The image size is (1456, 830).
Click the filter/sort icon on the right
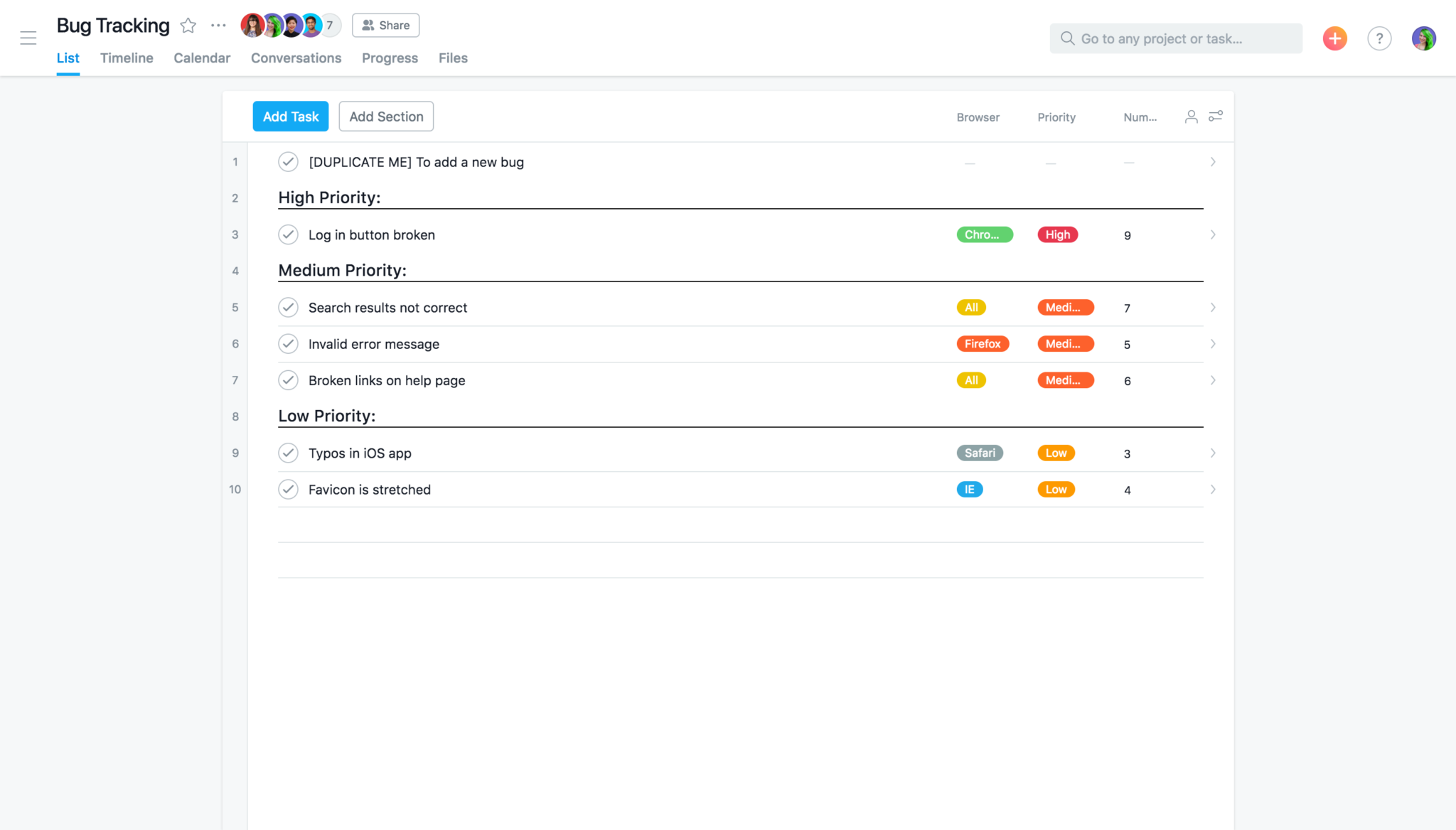pyautogui.click(x=1216, y=116)
